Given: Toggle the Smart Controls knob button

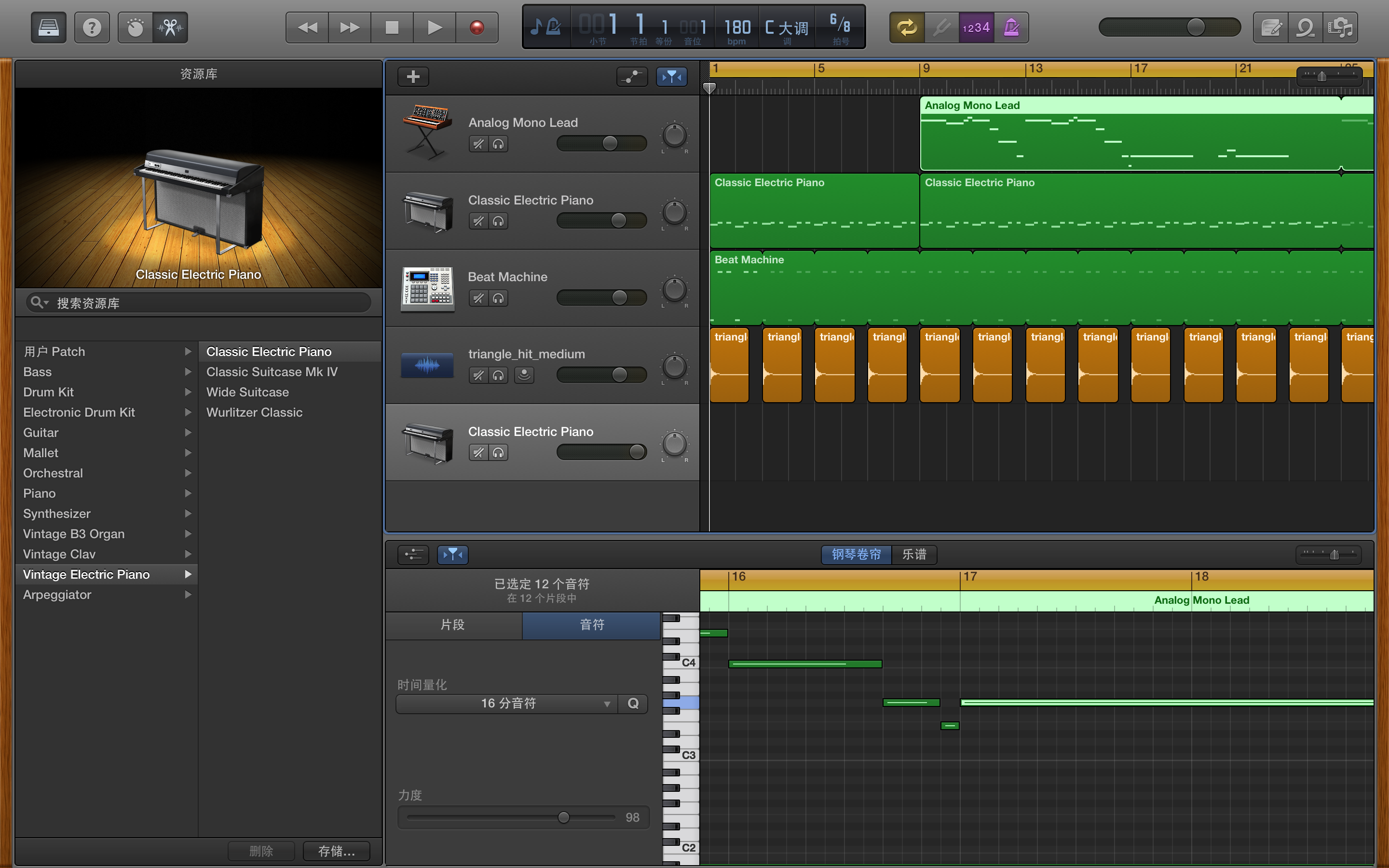Looking at the screenshot, I should pyautogui.click(x=136, y=27).
